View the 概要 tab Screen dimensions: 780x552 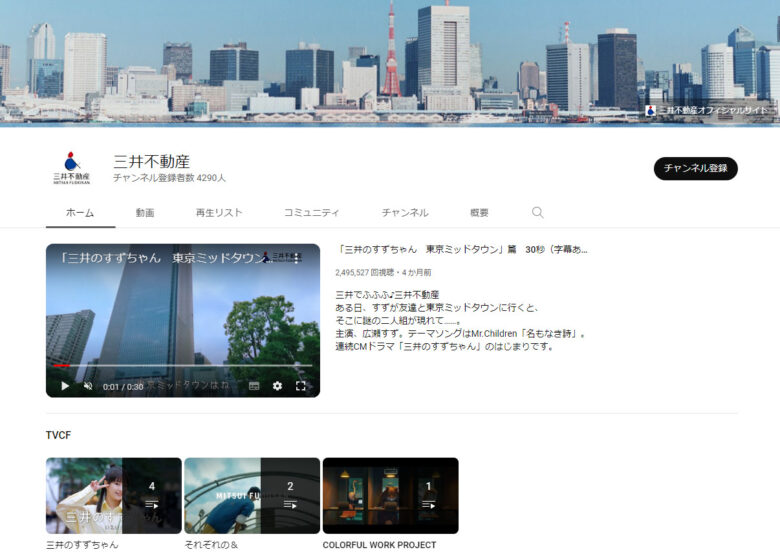coord(479,213)
